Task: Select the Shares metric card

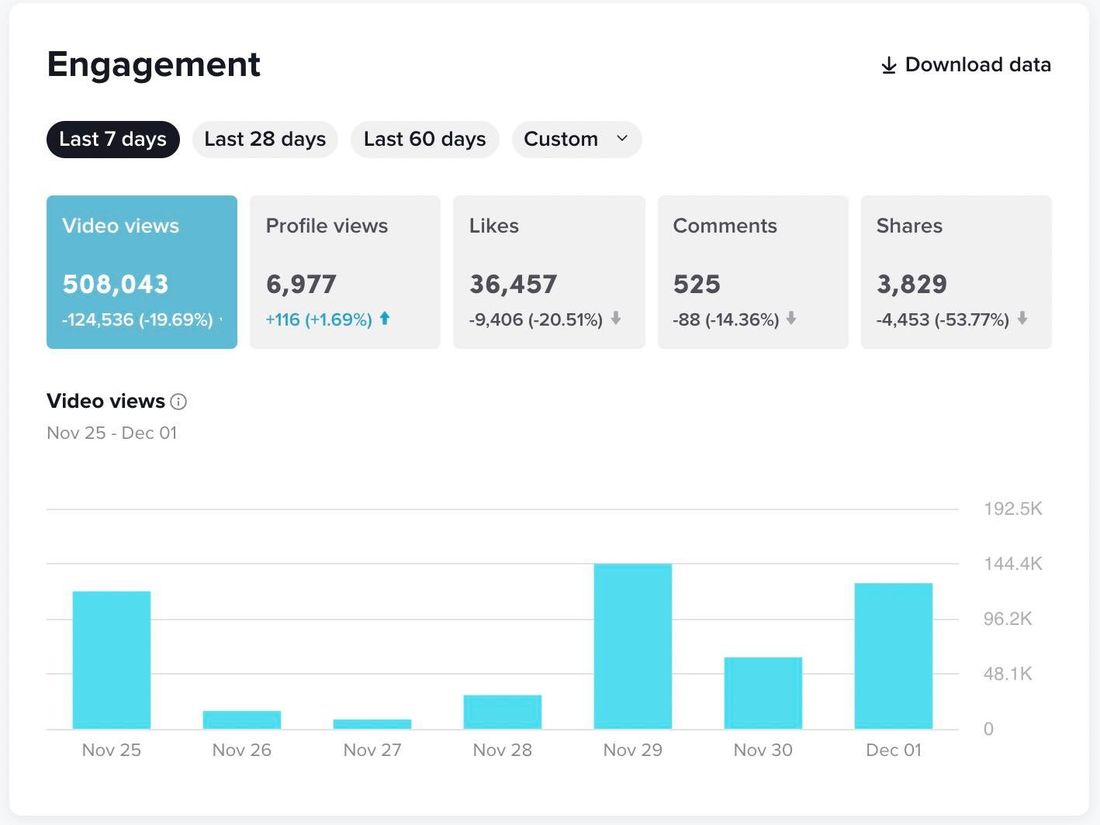Action: [x=956, y=271]
